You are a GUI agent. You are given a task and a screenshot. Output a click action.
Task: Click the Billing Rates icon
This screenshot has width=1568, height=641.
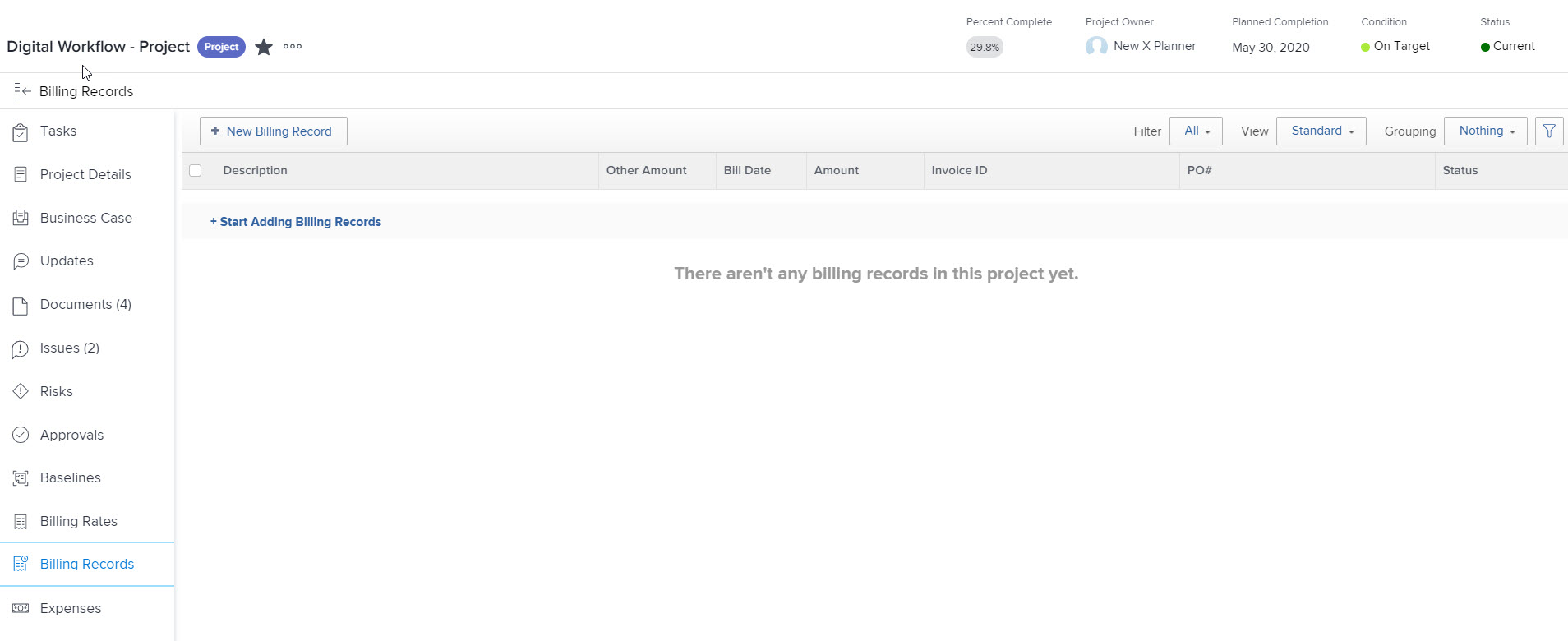(21, 521)
